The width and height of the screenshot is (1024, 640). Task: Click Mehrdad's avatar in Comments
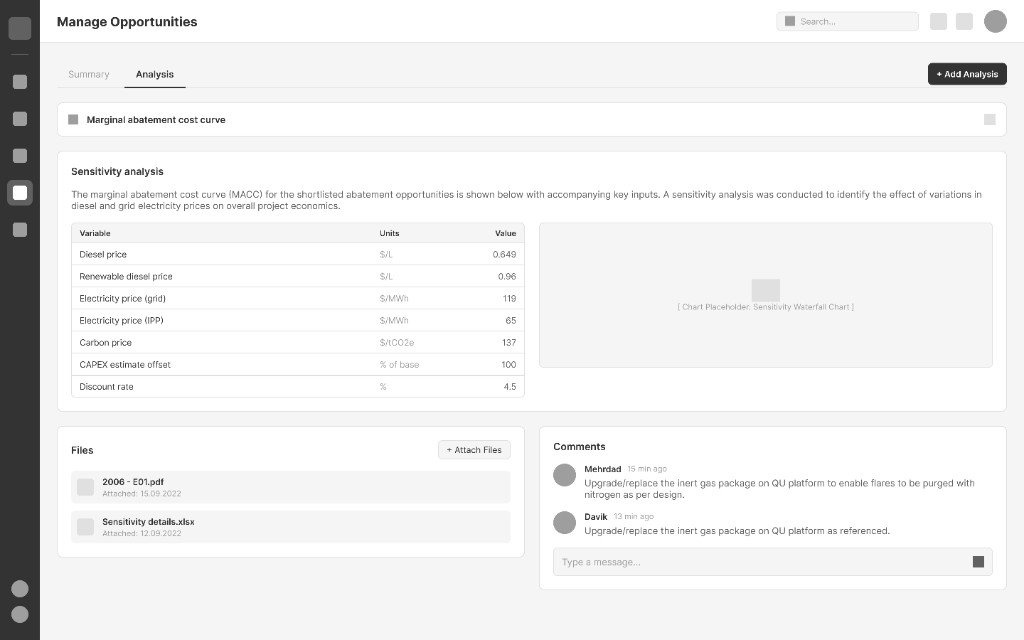pyautogui.click(x=564, y=475)
